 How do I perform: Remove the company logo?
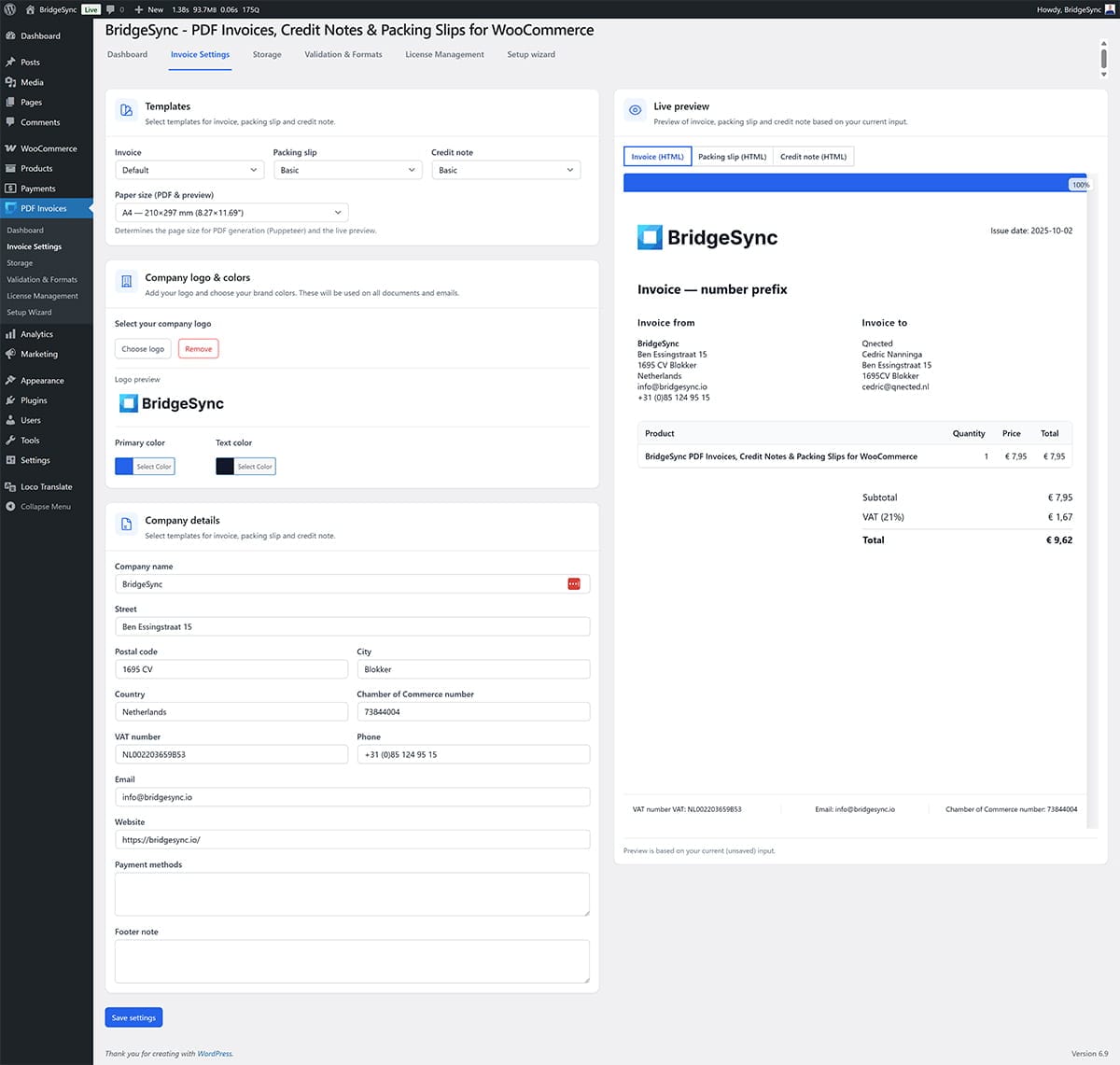tap(198, 349)
